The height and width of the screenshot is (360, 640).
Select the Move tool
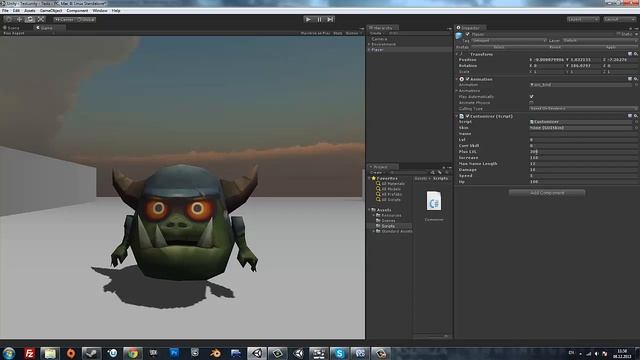point(19,19)
